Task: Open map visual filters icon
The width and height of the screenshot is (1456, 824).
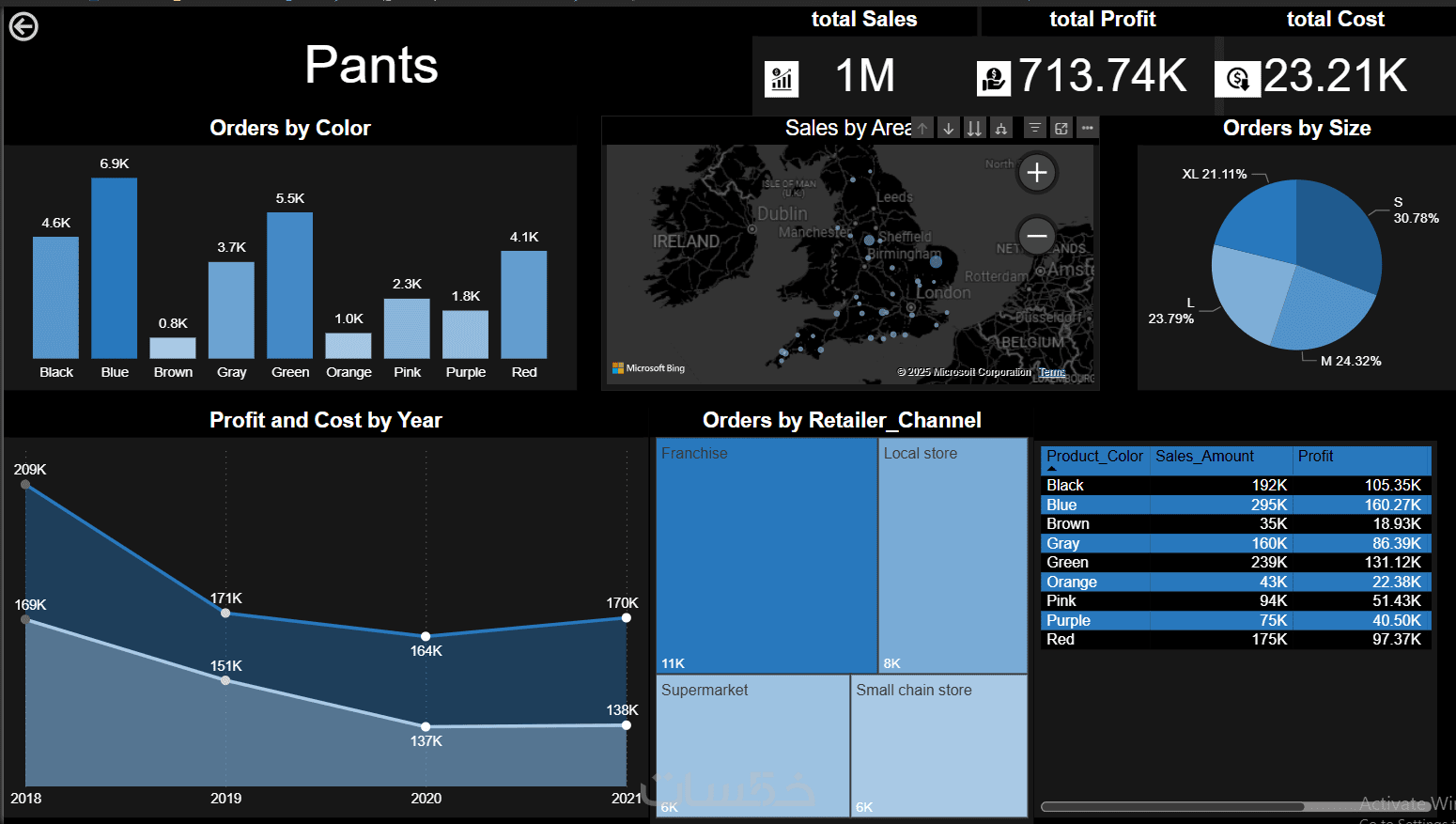Action: pyautogui.click(x=1035, y=128)
